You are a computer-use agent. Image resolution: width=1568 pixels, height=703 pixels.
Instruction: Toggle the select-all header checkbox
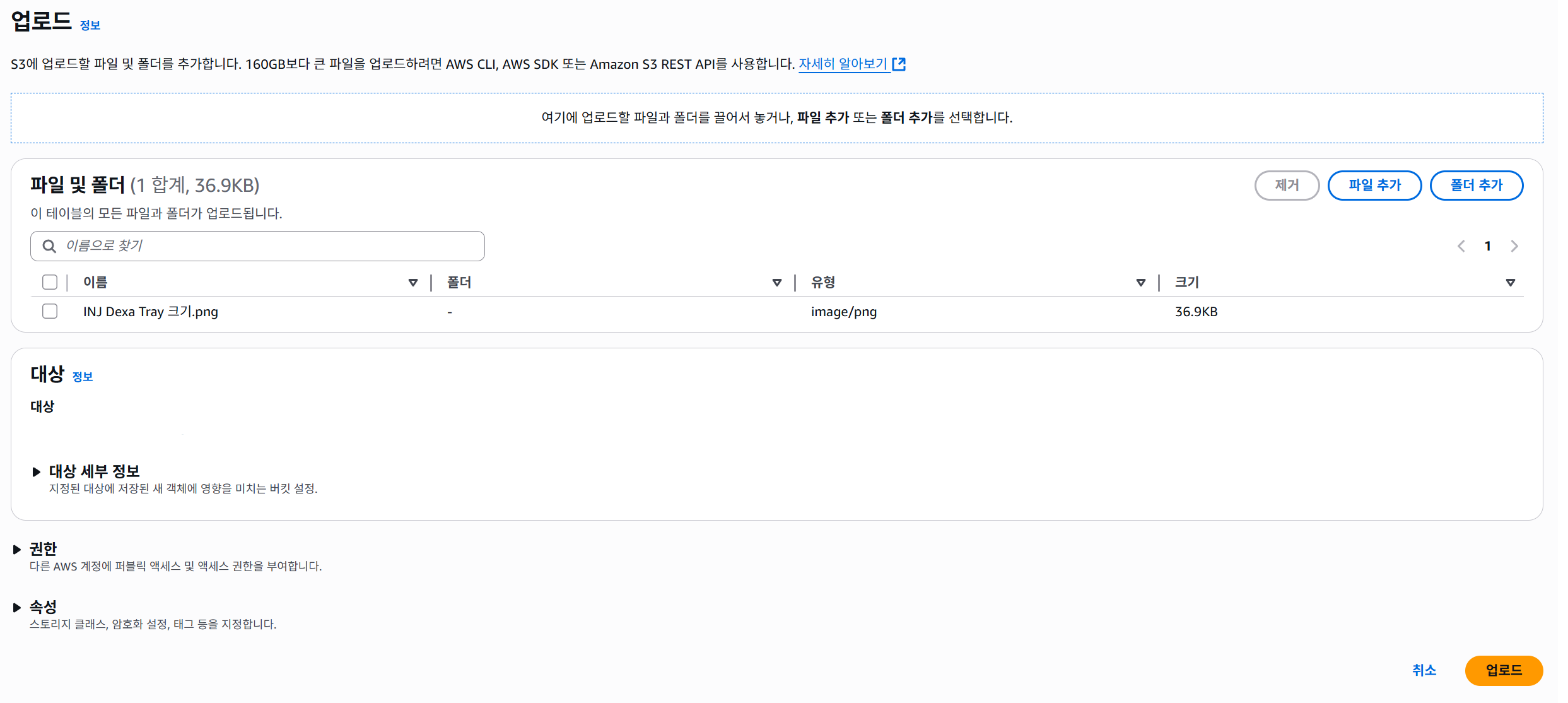pyautogui.click(x=50, y=282)
